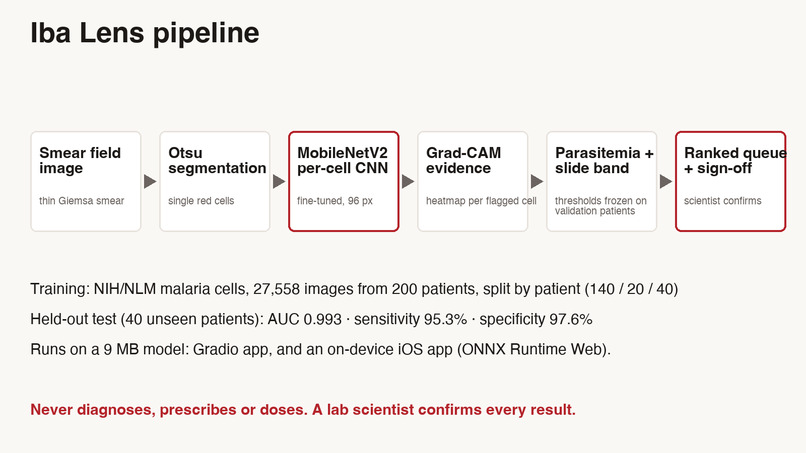
Task: Click the MobileNetV2 per-cell CNN box
Action: coord(344,182)
